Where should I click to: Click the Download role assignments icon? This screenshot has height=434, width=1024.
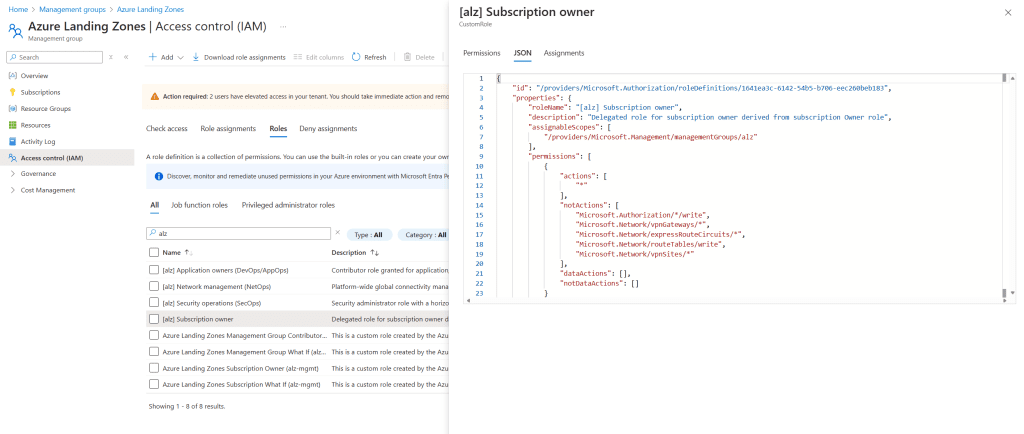click(x=196, y=57)
